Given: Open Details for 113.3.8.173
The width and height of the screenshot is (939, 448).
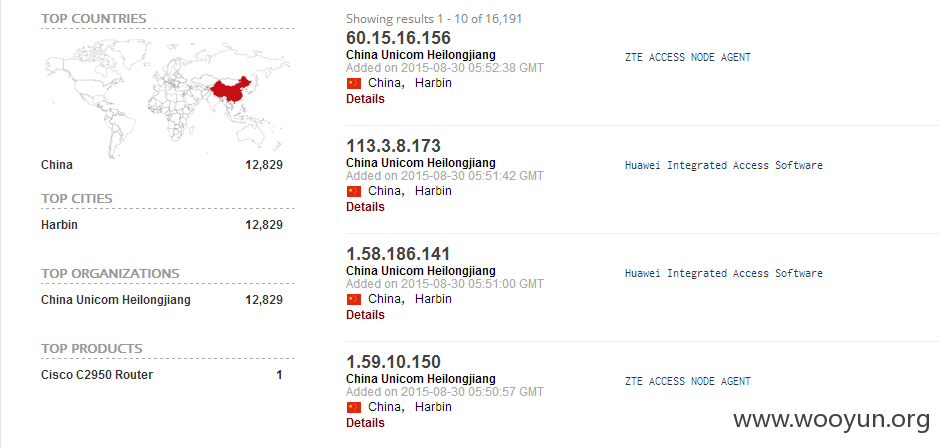Looking at the screenshot, I should coord(365,207).
